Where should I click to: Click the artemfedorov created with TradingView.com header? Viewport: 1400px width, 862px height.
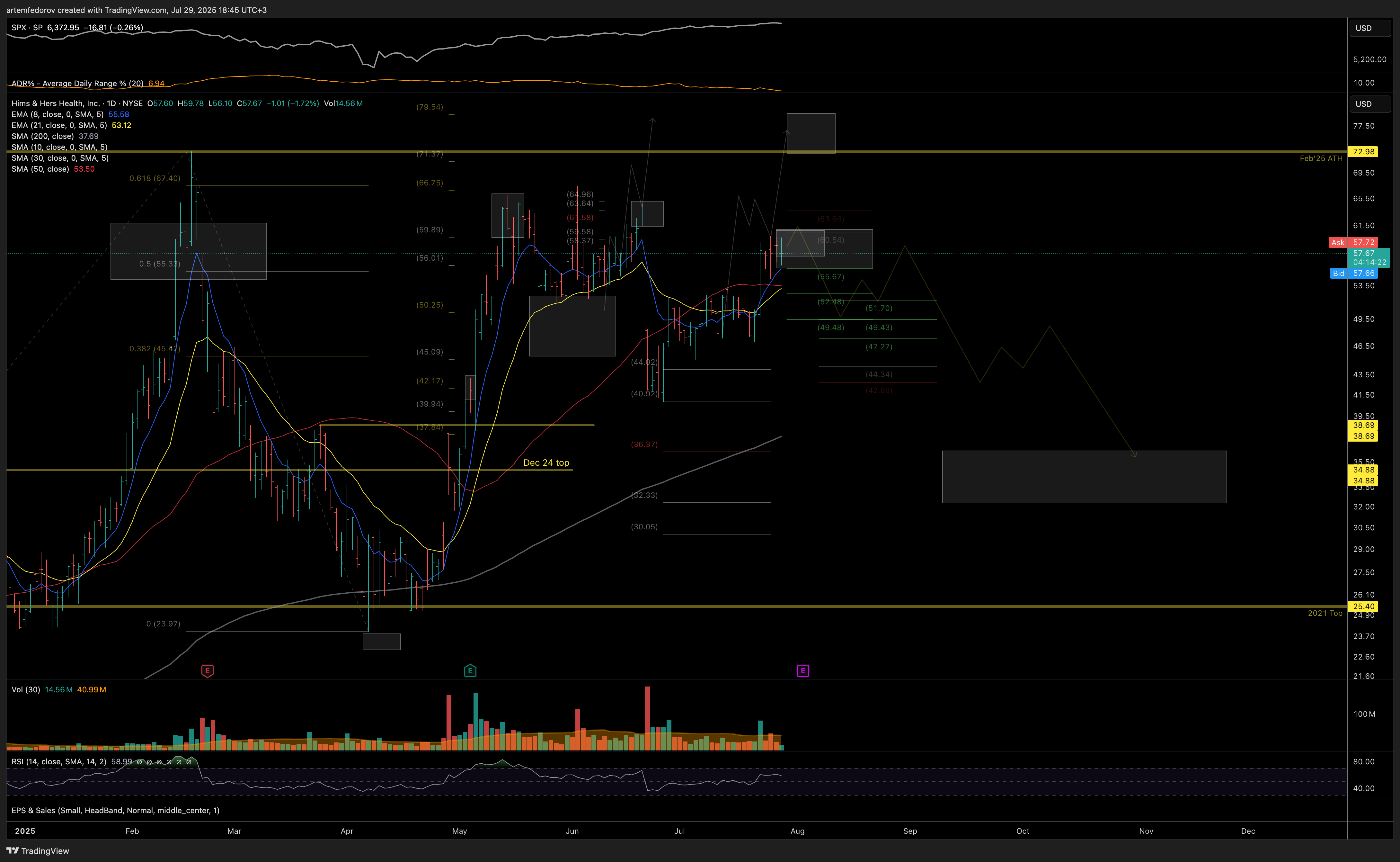click(x=137, y=10)
